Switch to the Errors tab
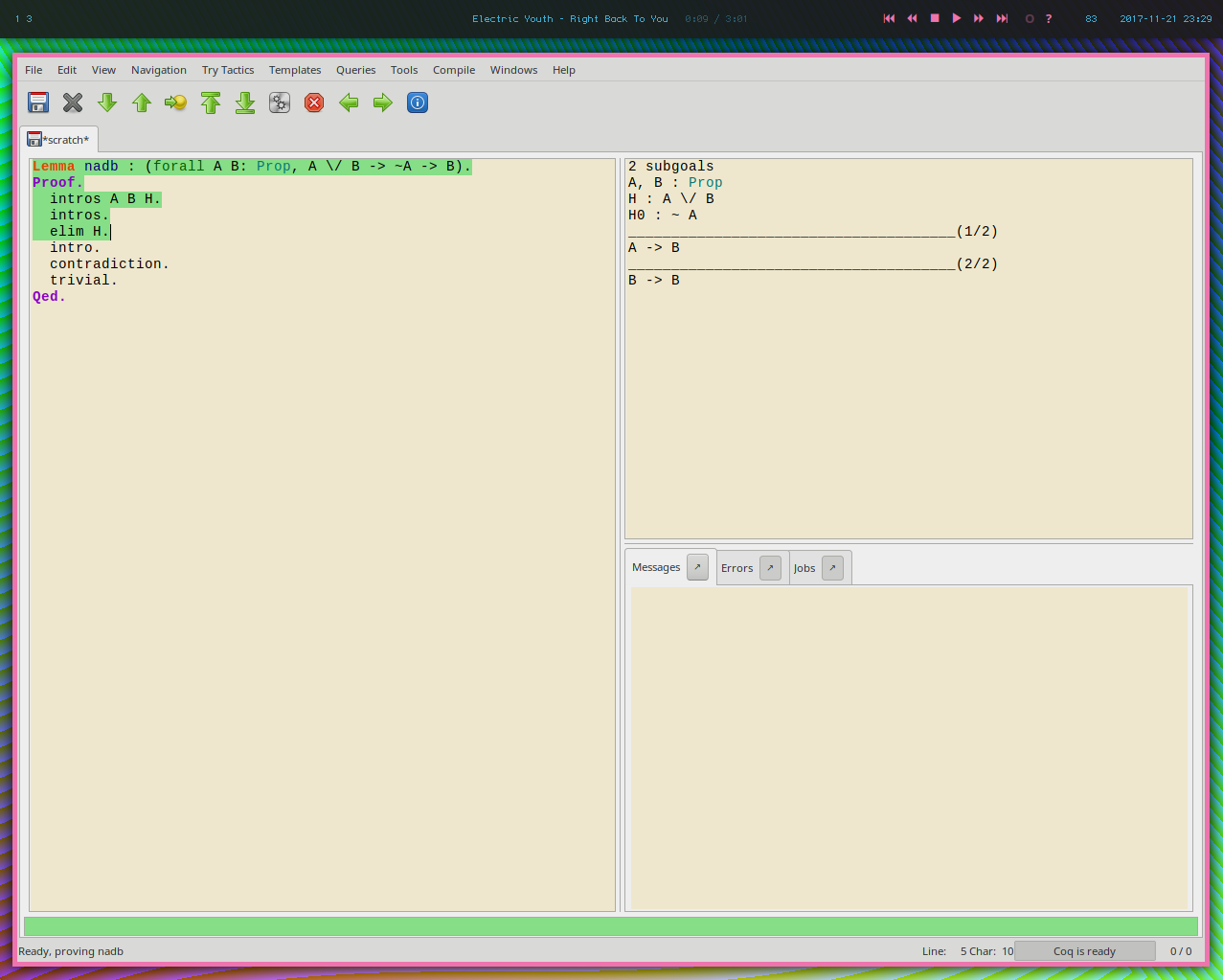Screen dimensions: 1223x980 pos(736,568)
